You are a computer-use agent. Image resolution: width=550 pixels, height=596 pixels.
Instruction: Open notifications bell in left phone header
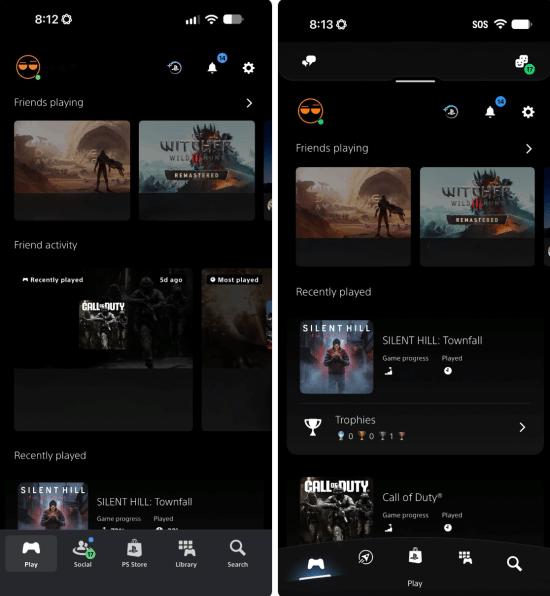[212, 68]
